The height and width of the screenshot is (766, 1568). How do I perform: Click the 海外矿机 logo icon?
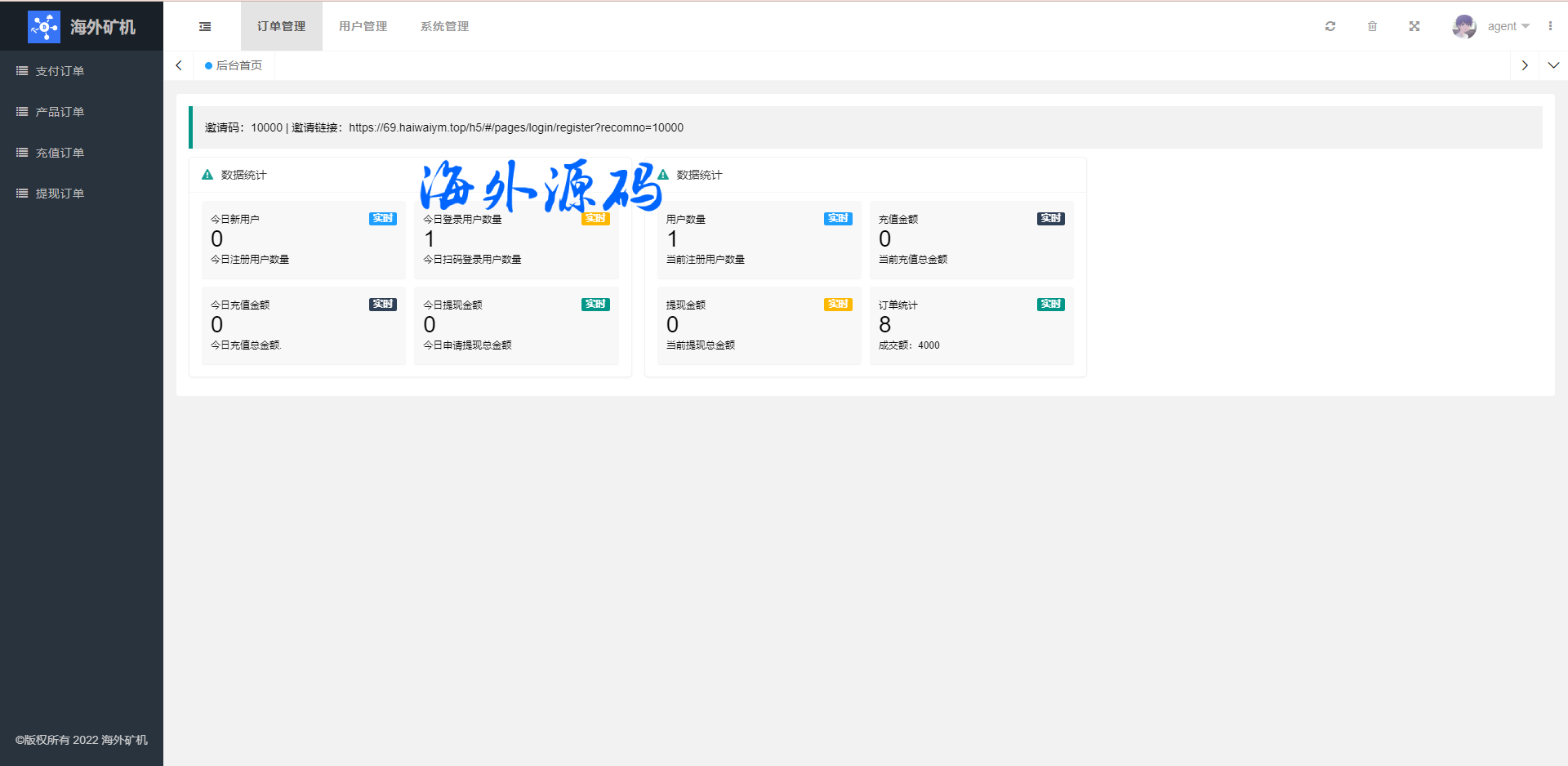click(x=44, y=27)
